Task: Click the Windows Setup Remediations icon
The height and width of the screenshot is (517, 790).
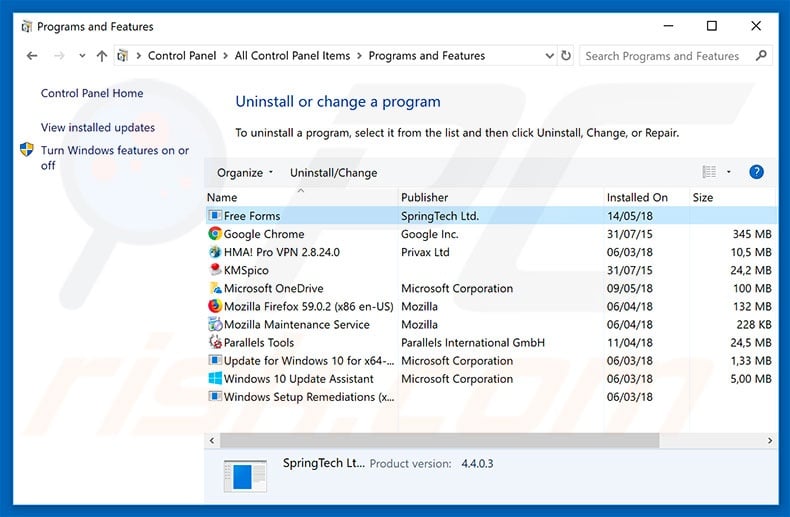Action: pos(215,397)
